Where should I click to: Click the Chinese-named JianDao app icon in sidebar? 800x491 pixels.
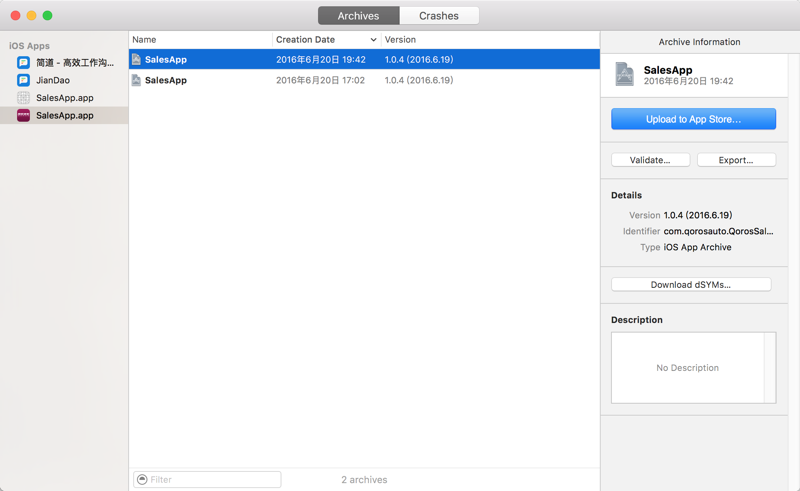[x=23, y=63]
